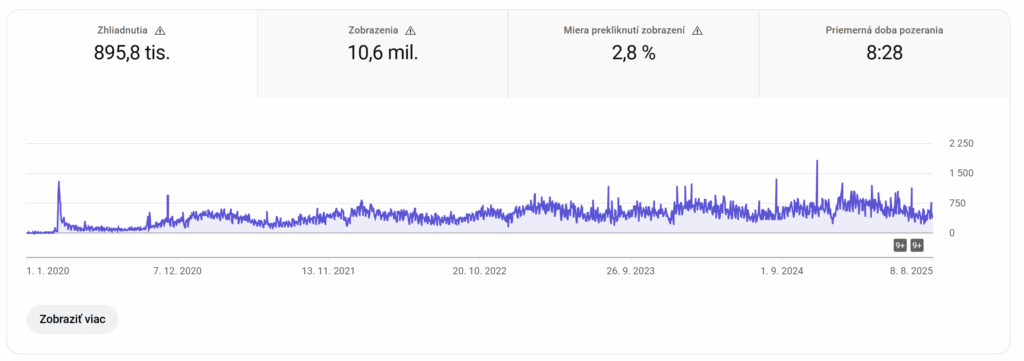Click the 13. 11. 2021 date label

(328, 270)
